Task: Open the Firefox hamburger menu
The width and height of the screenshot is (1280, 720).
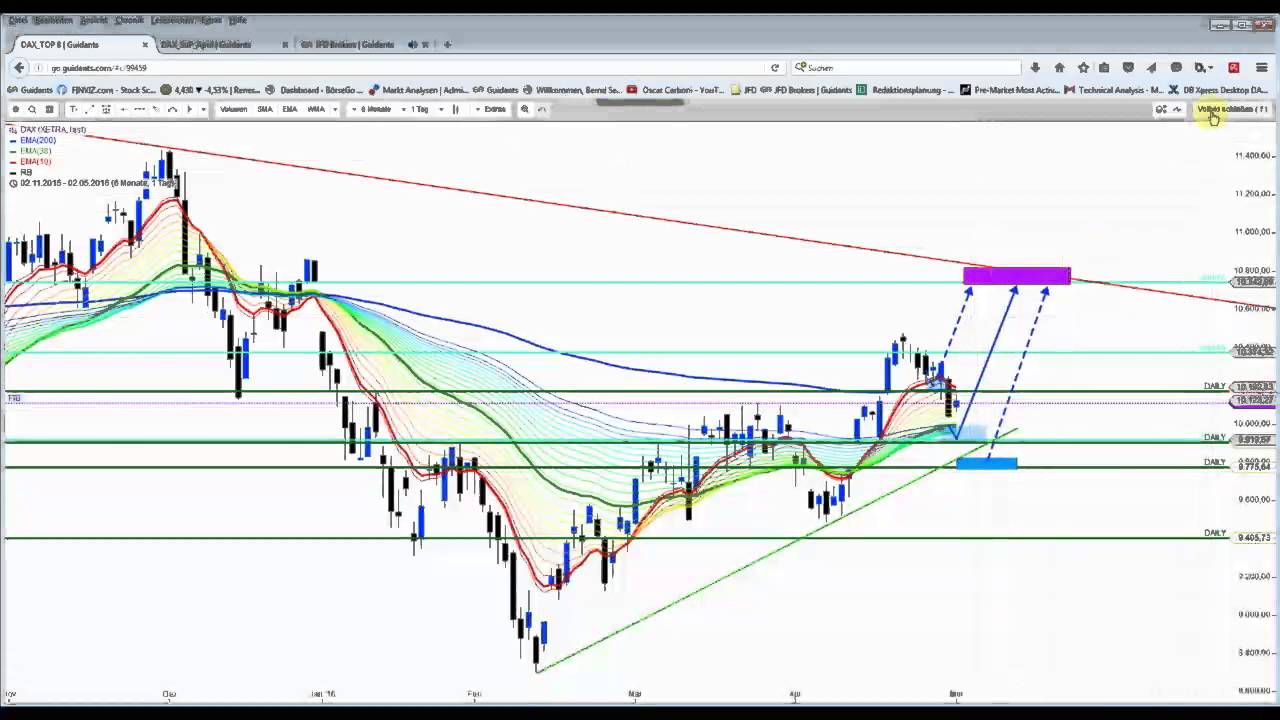Action: point(1261,67)
